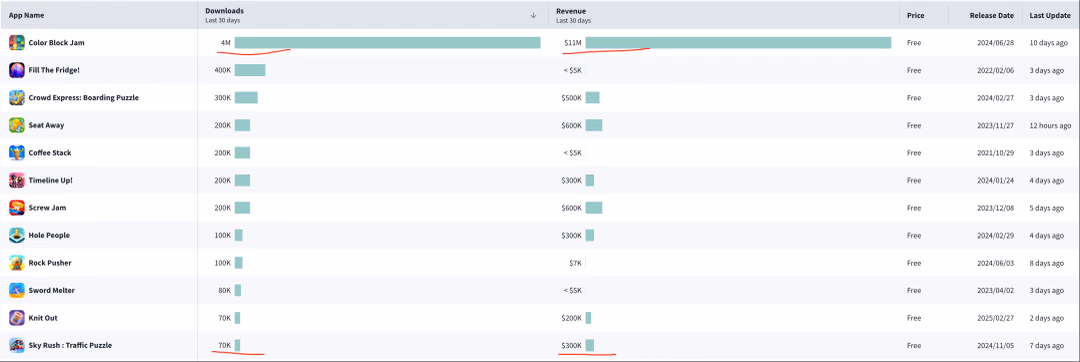Open the Sky Rush : Traffic Puzzle icon

click(x=17, y=345)
